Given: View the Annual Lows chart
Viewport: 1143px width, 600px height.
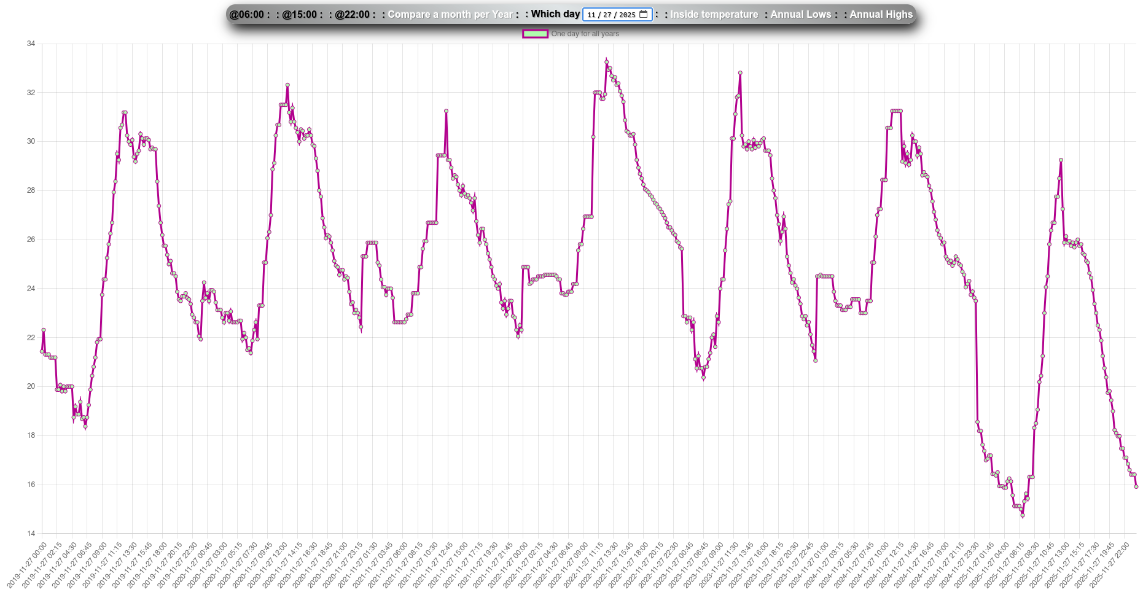Looking at the screenshot, I should 800,15.
